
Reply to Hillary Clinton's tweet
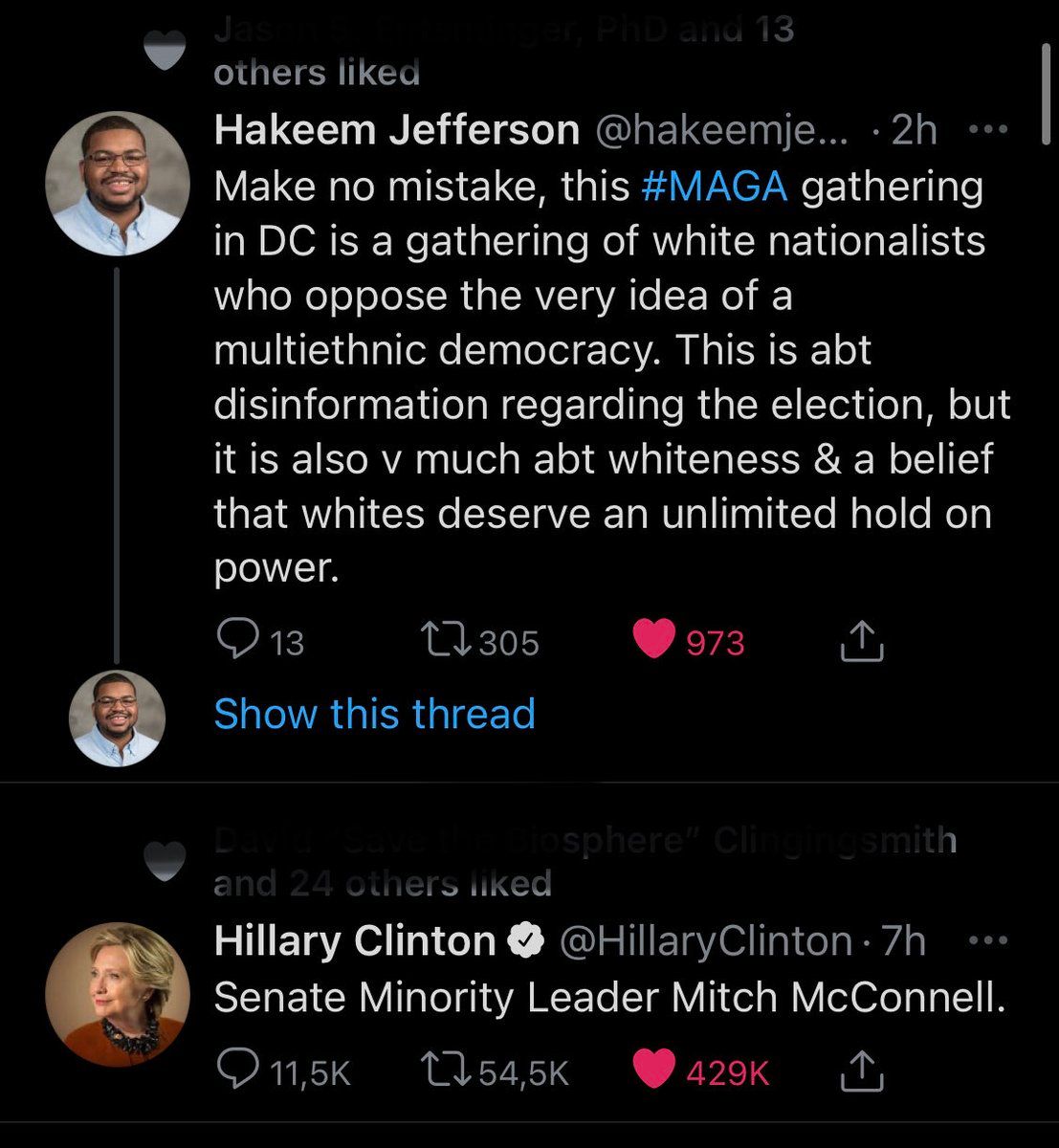[x=235, y=1071]
